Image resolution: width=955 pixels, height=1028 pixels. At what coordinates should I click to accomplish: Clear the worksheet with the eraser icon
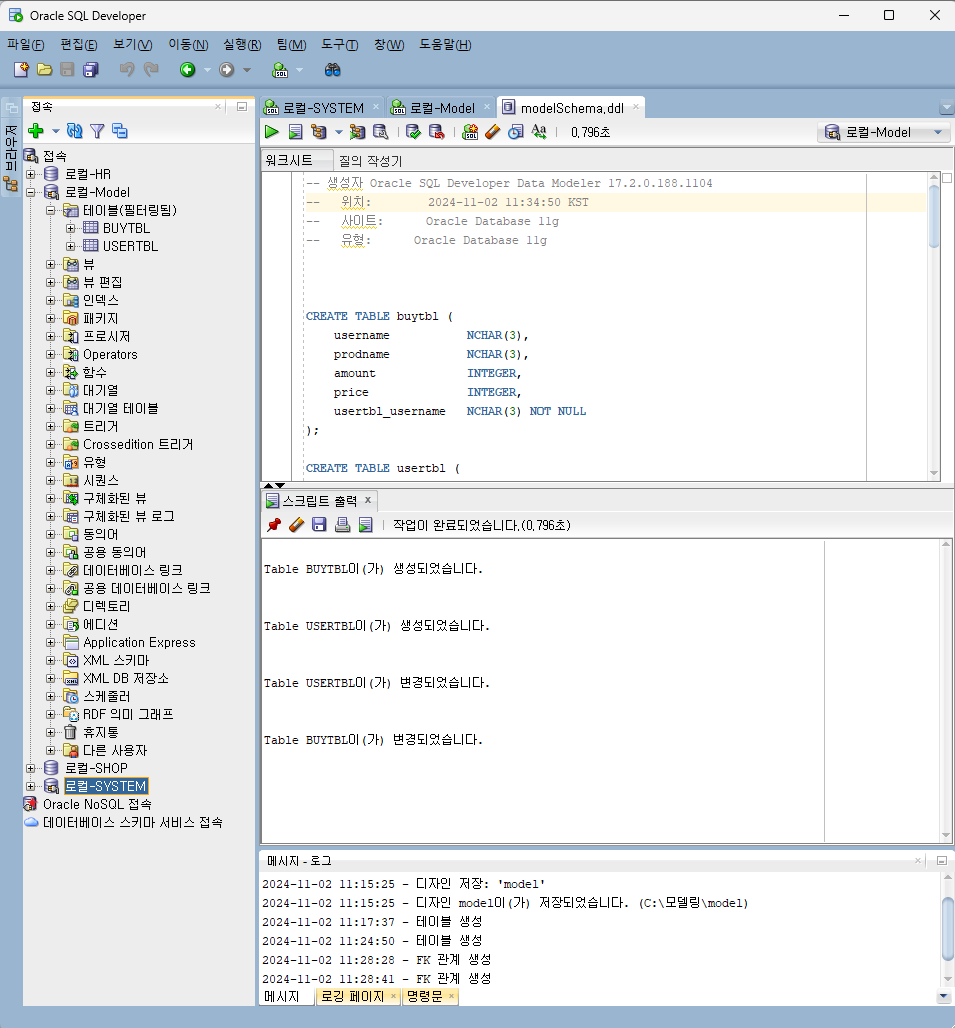tap(493, 132)
